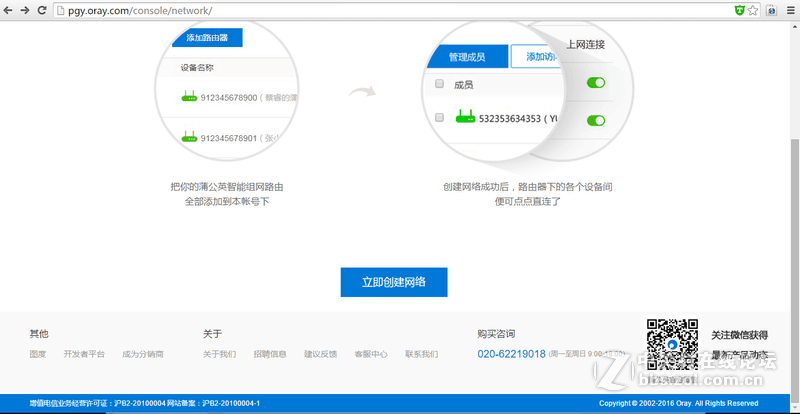Image resolution: width=800 pixels, height=414 pixels.
Task: Open the 图度 footer link
Action: tap(38, 354)
